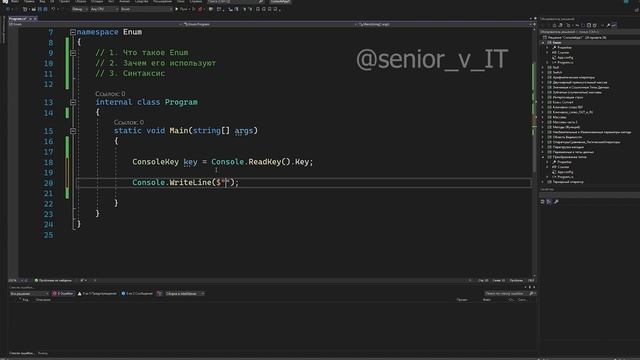Click the Solution Explorer home icon
Screen dimensions: 640x360
click(x=554, y=25)
